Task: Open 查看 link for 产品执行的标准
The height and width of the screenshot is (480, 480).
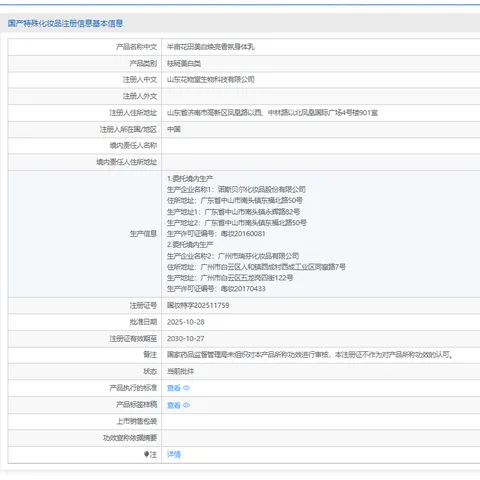Action: tap(174, 388)
